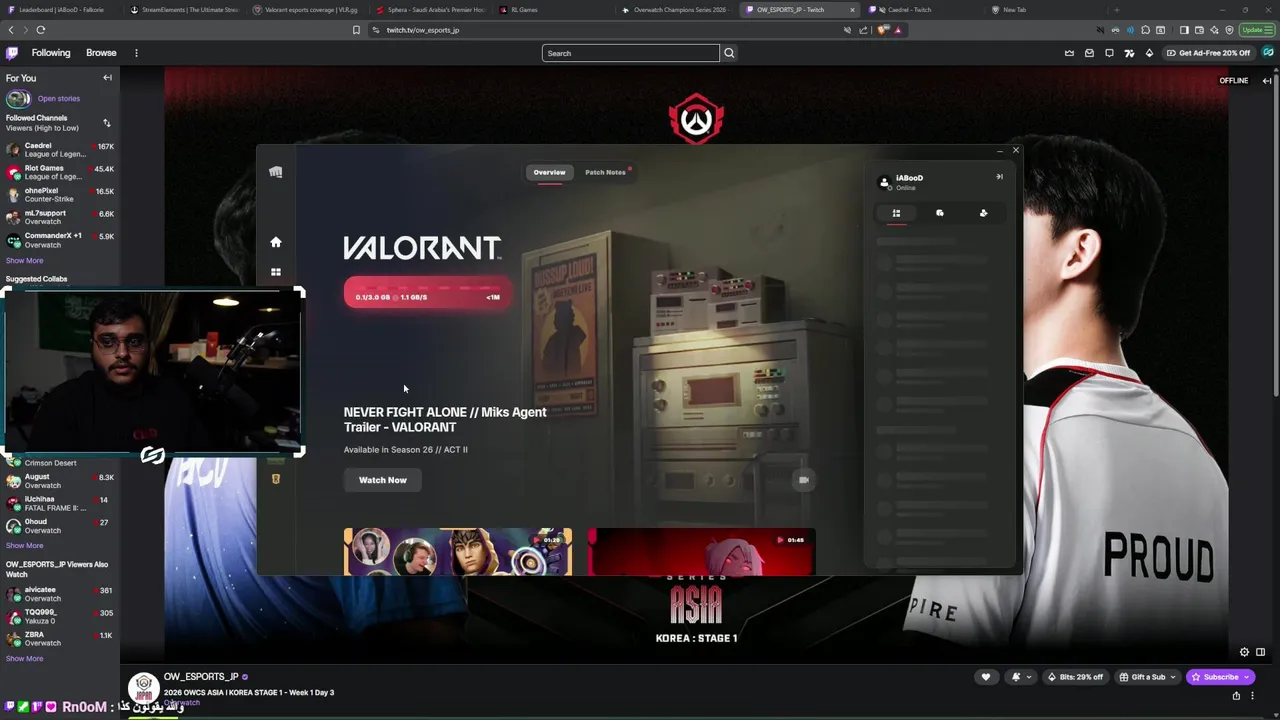Open player settings gear icon
The image size is (1280, 720).
[x=1244, y=652]
